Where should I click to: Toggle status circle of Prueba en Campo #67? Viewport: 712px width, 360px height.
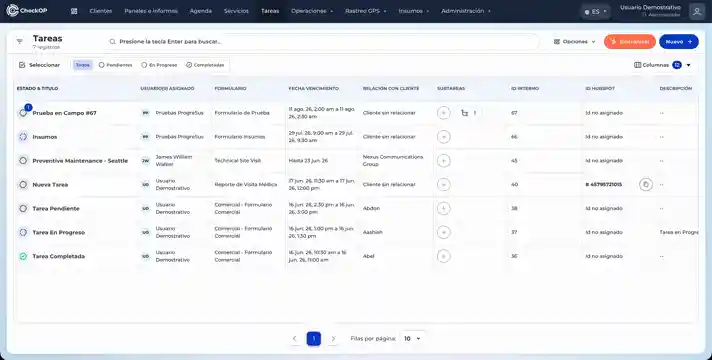pyautogui.click(x=23, y=113)
